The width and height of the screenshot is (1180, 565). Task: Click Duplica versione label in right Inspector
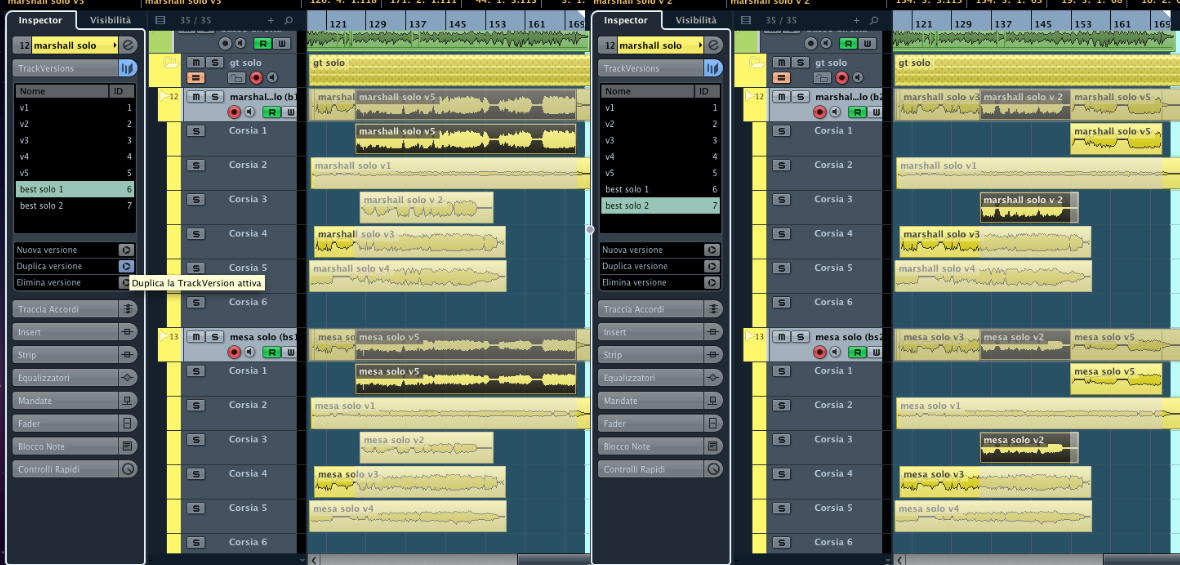(x=635, y=266)
